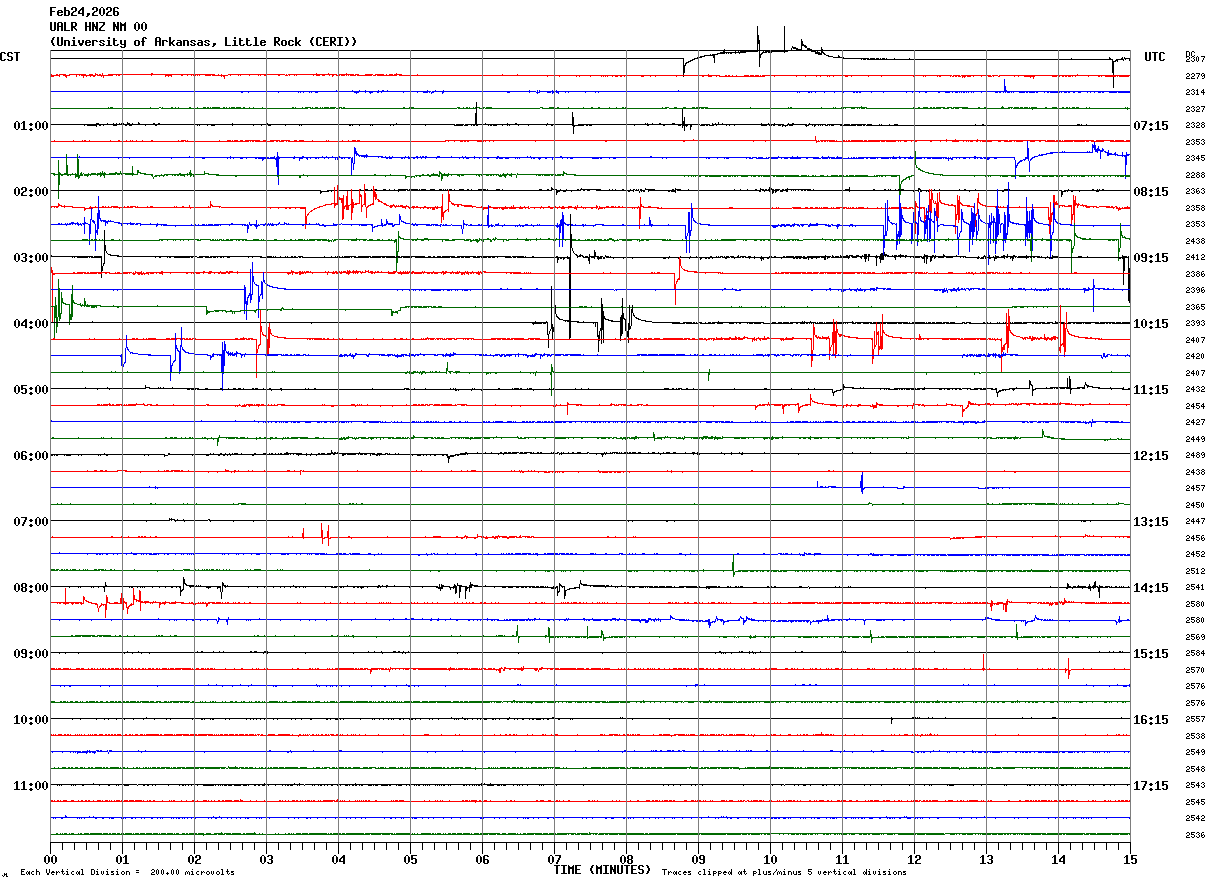The height and width of the screenshot is (886, 1210).
Task: Select the station code 'UALR HNZ NM 00'
Action: (x=98, y=27)
